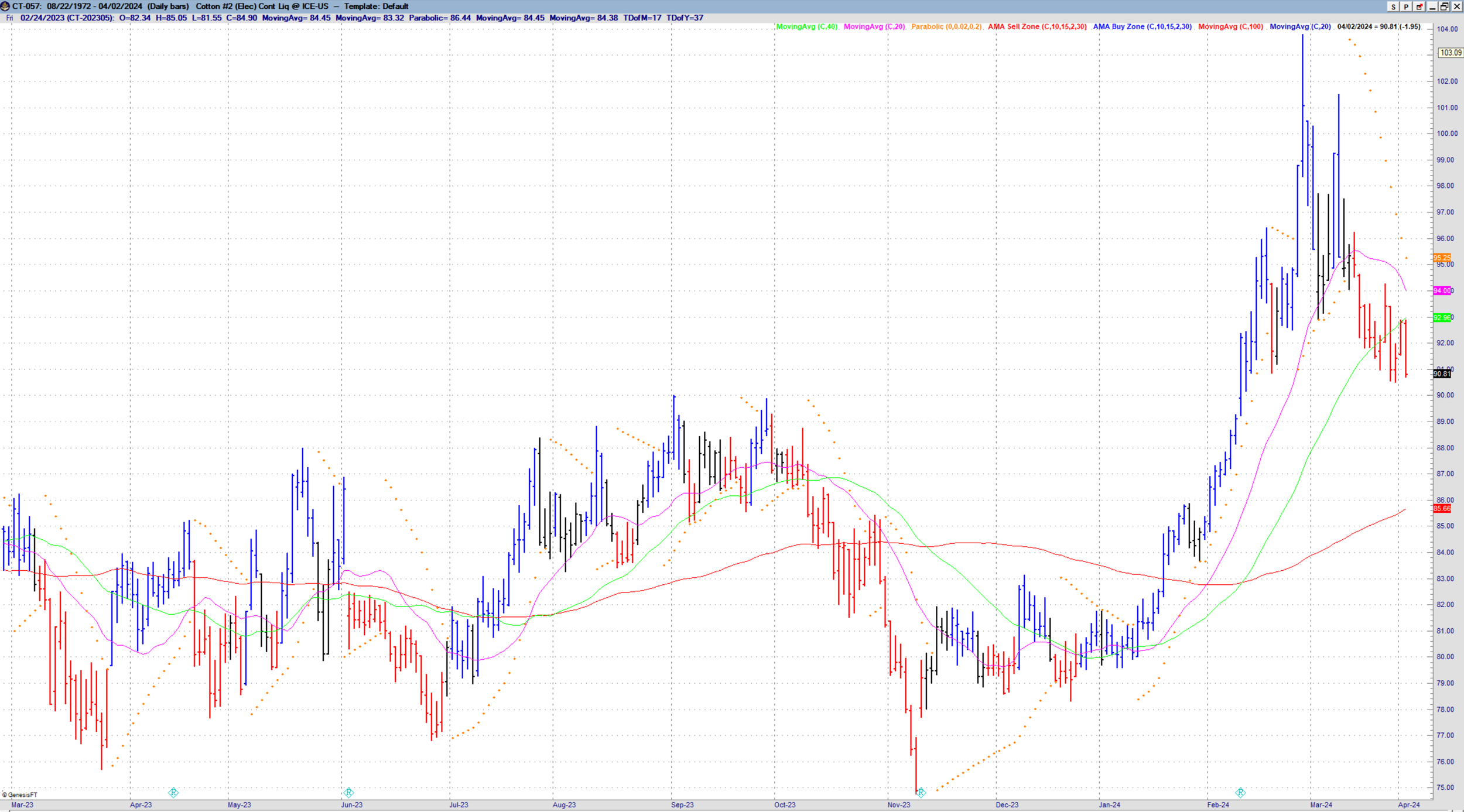Click the magenta 94.00 price axis tag
Screen dimensions: 1464x812
coord(1442,290)
